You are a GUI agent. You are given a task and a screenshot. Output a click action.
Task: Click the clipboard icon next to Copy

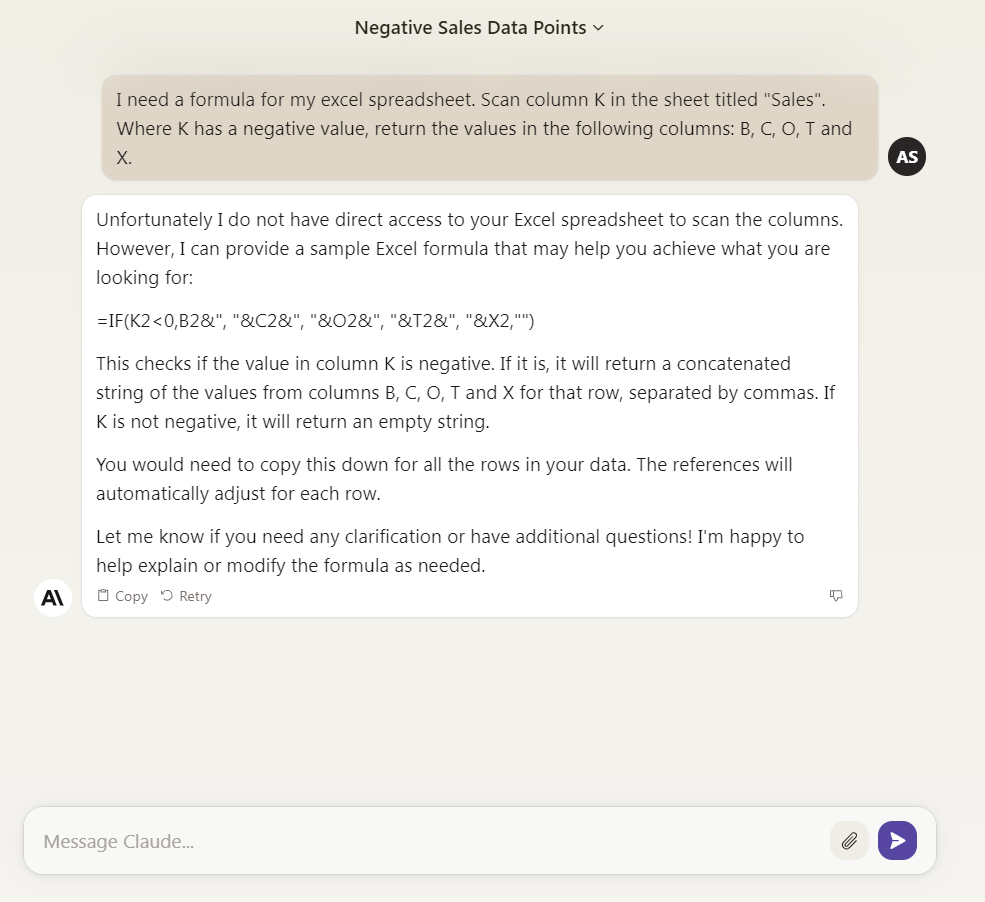pos(103,595)
